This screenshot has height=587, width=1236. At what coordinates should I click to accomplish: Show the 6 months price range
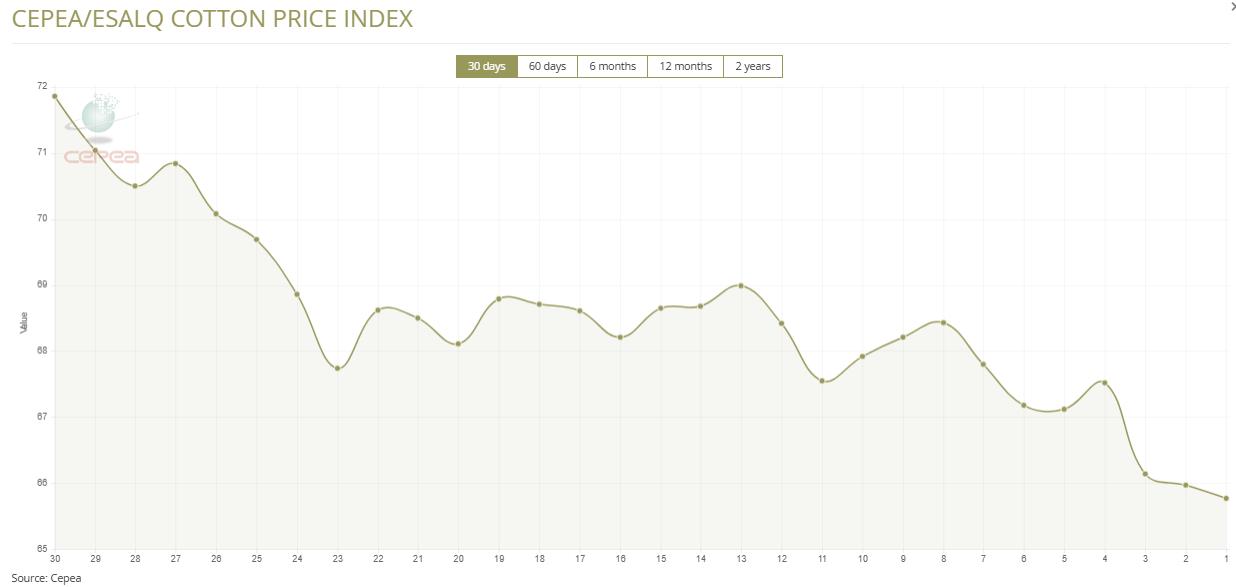coord(612,66)
